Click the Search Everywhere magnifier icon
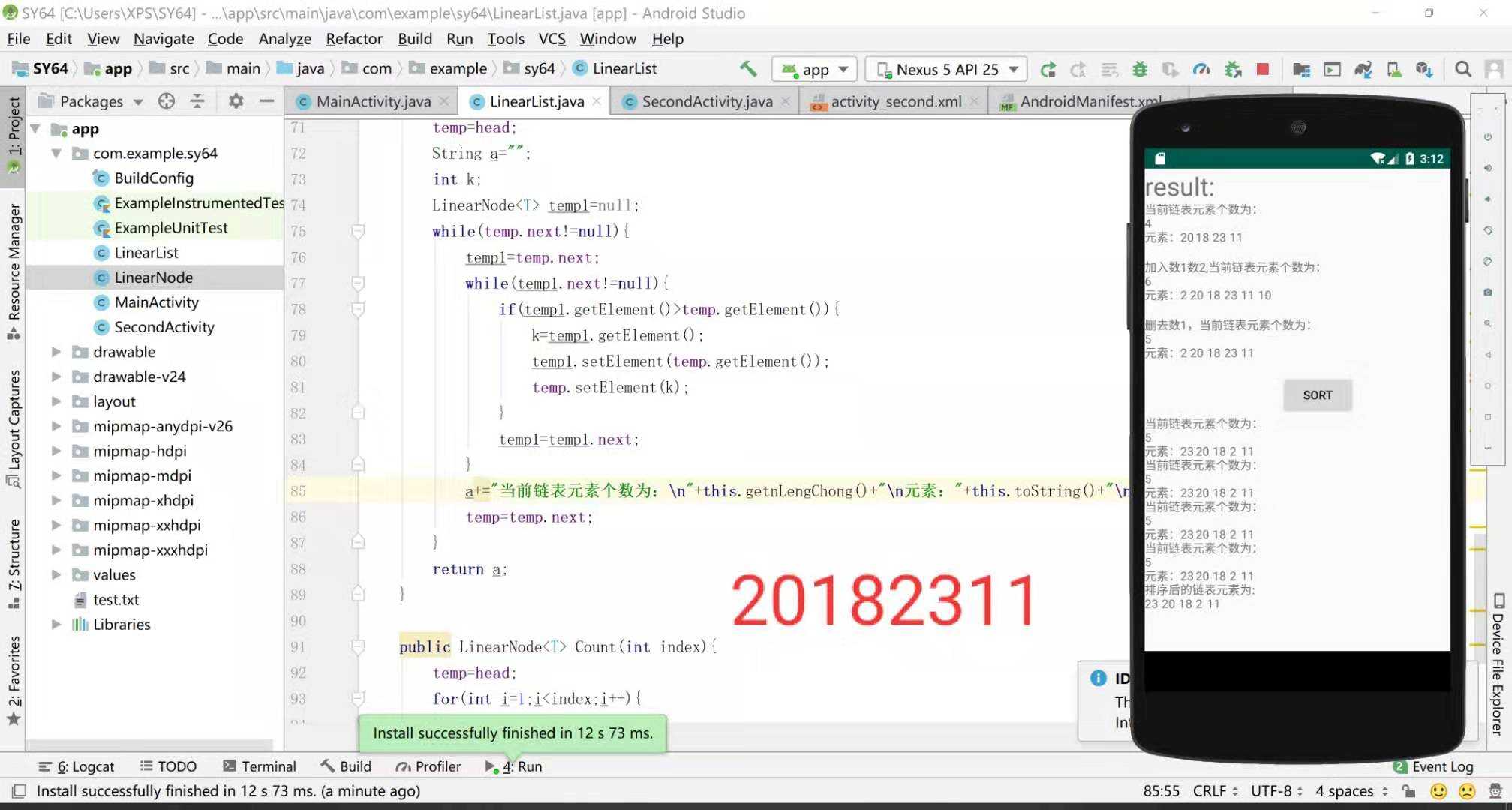Screen dimensions: 1512x810 (1462, 69)
